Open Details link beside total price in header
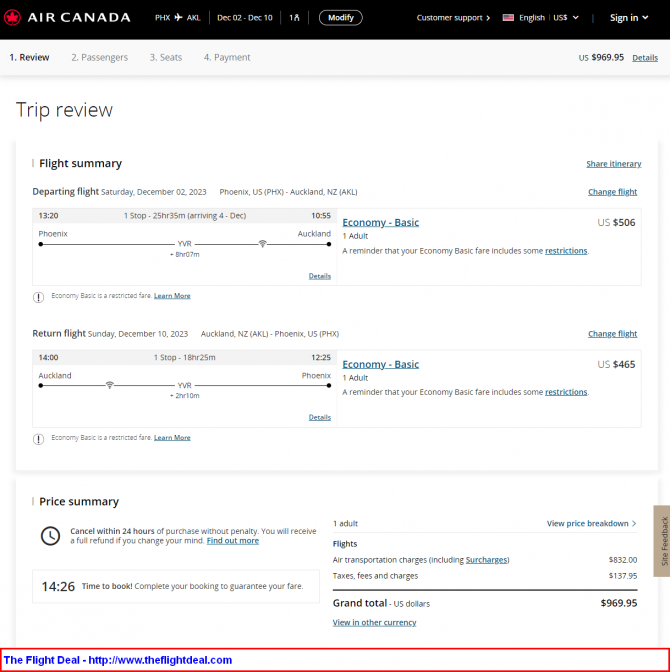Screen dimensions: 670x672 tap(645, 57)
